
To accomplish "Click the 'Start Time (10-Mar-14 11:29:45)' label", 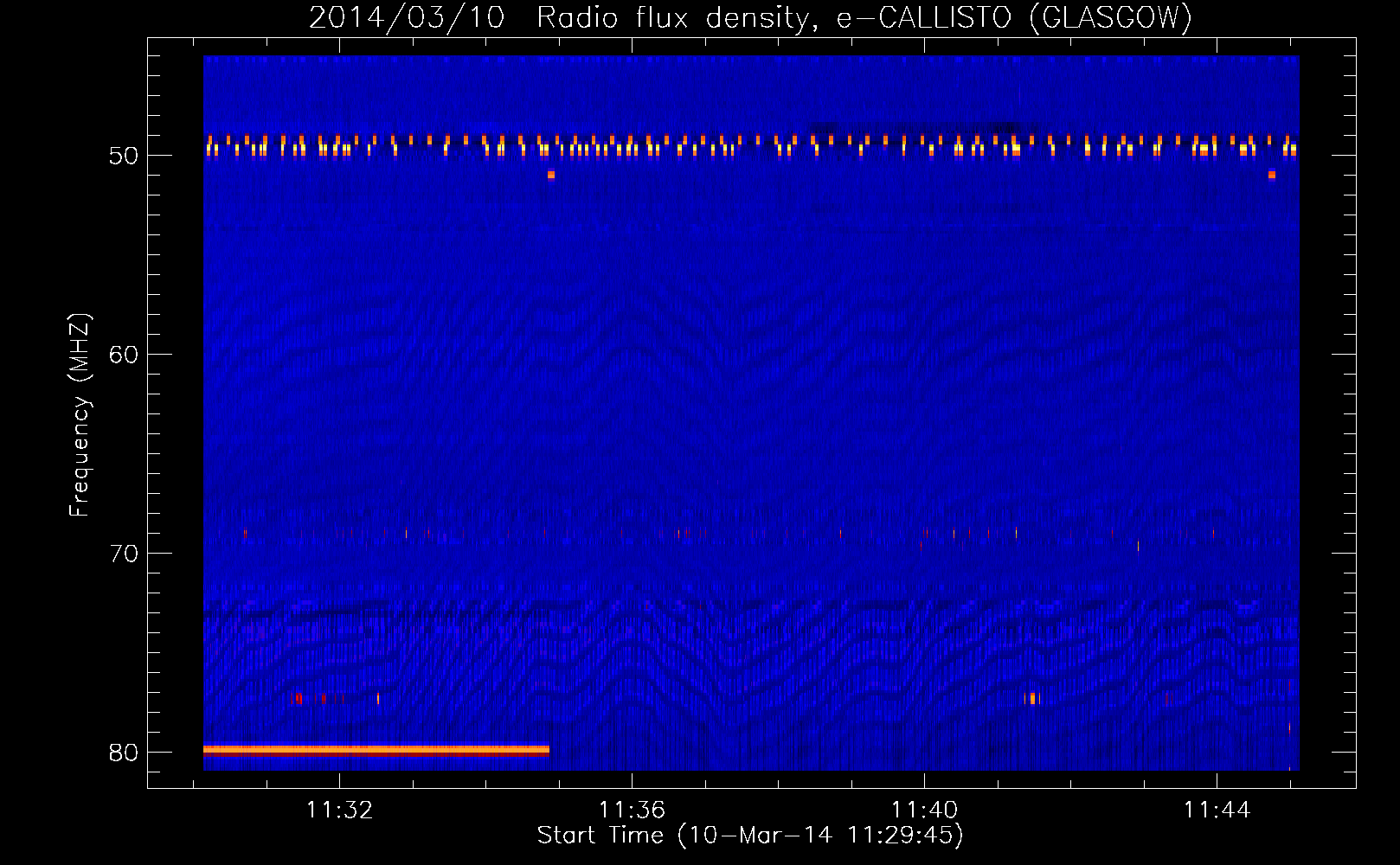I will pyautogui.click(x=750, y=836).
